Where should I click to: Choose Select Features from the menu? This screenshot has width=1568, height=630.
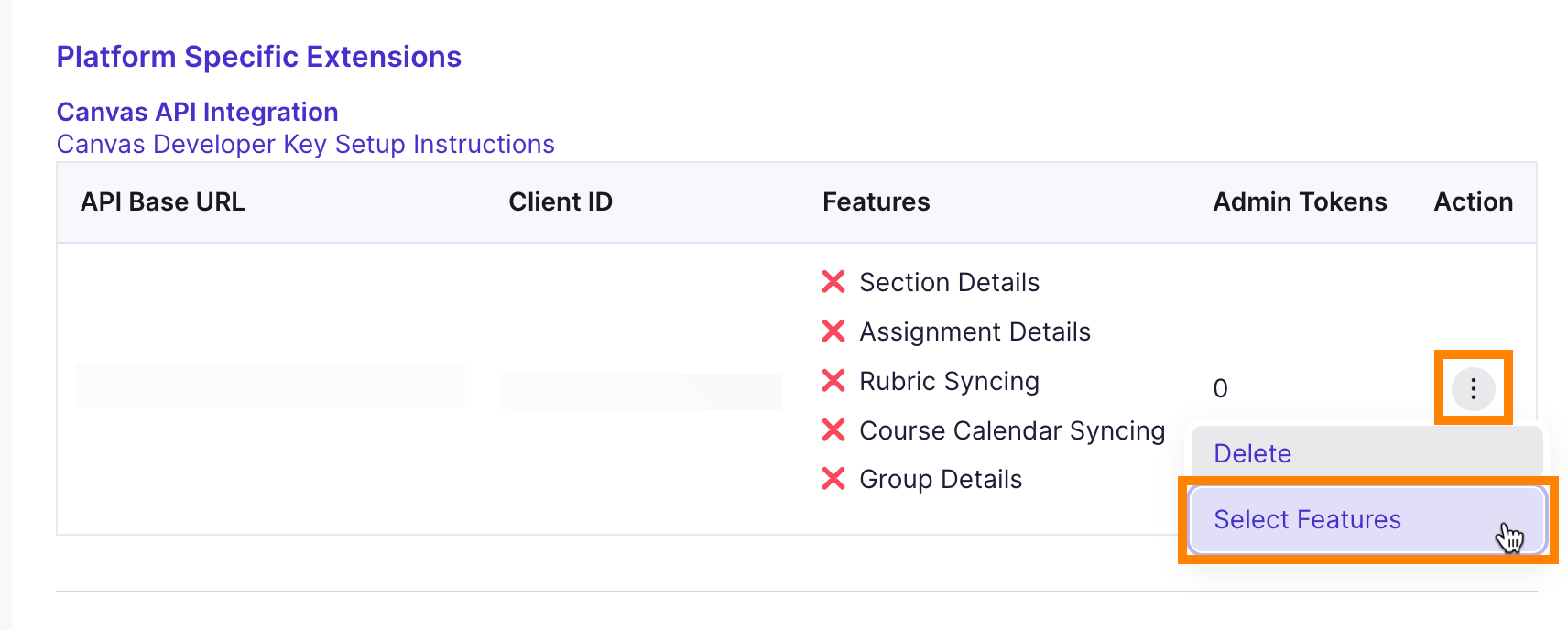(1367, 519)
